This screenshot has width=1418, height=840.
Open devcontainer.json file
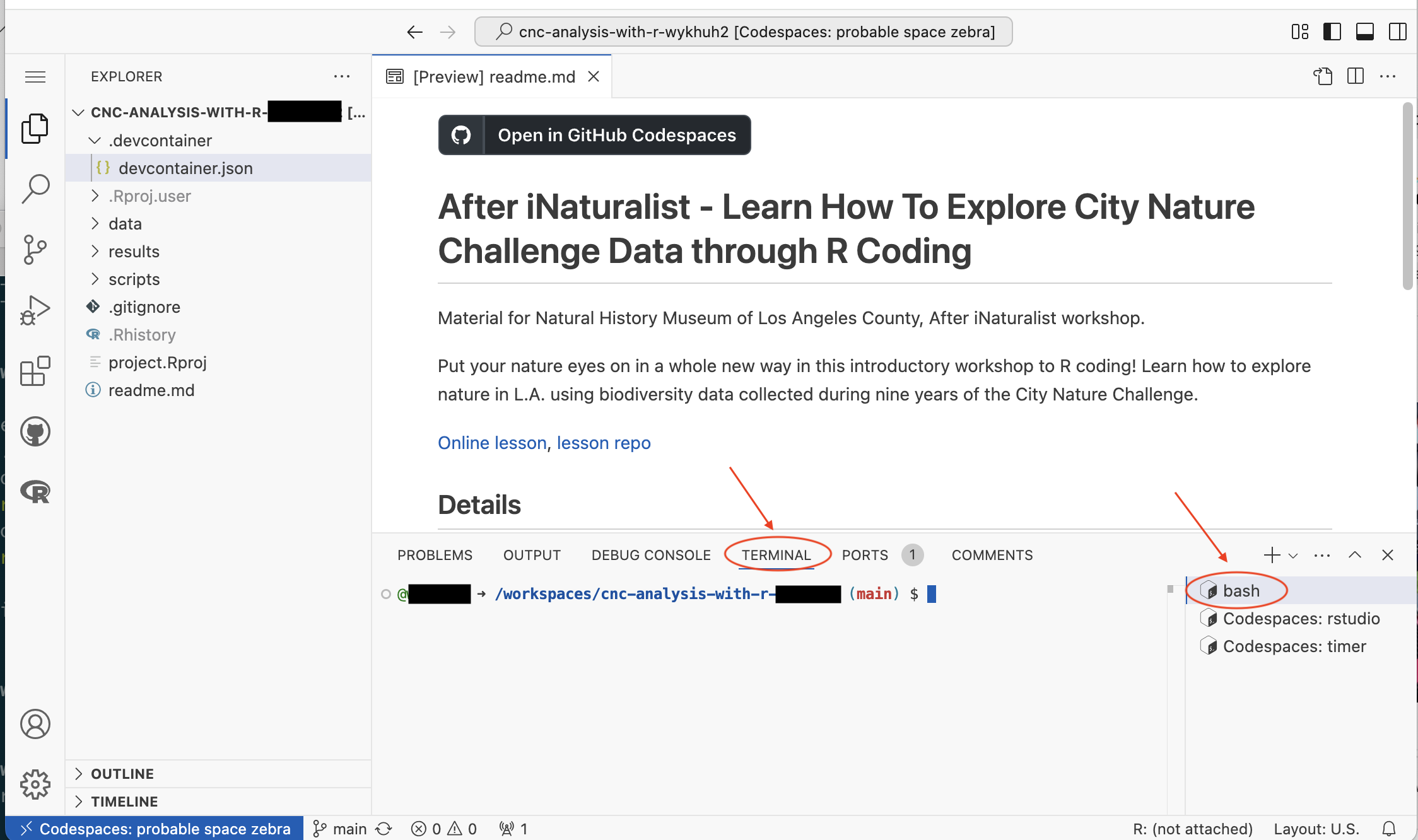[x=218, y=168]
